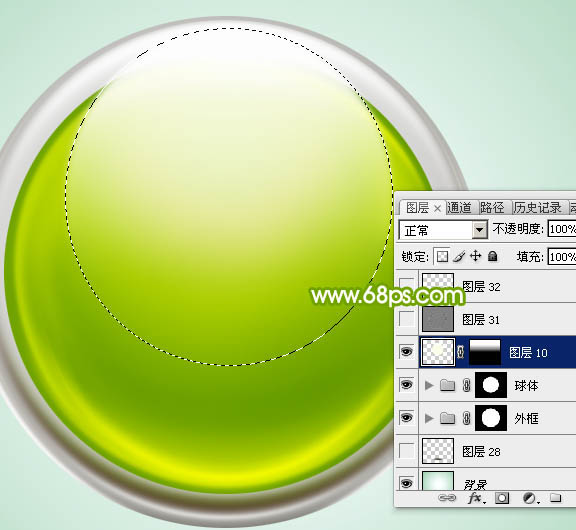
Task: Click the lock all padlock icon
Action: (493, 256)
